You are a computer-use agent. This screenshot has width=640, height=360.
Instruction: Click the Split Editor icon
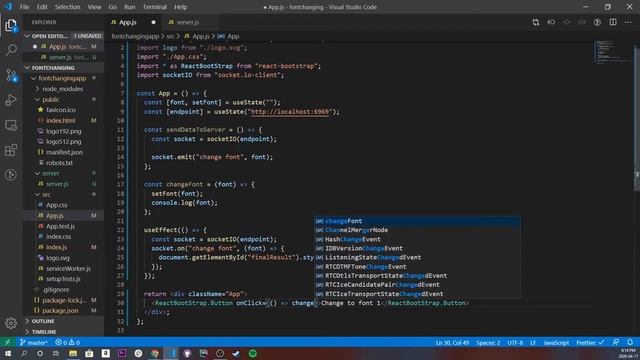click(x=613, y=22)
